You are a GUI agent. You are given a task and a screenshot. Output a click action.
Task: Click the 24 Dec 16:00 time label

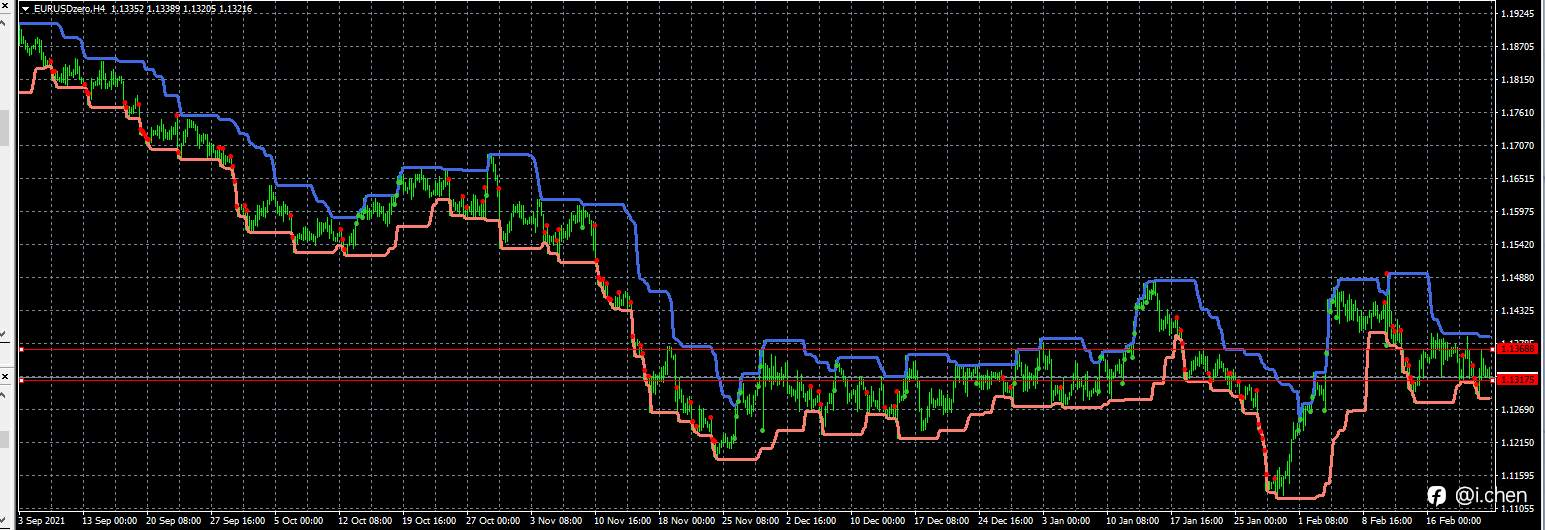coord(1006,521)
